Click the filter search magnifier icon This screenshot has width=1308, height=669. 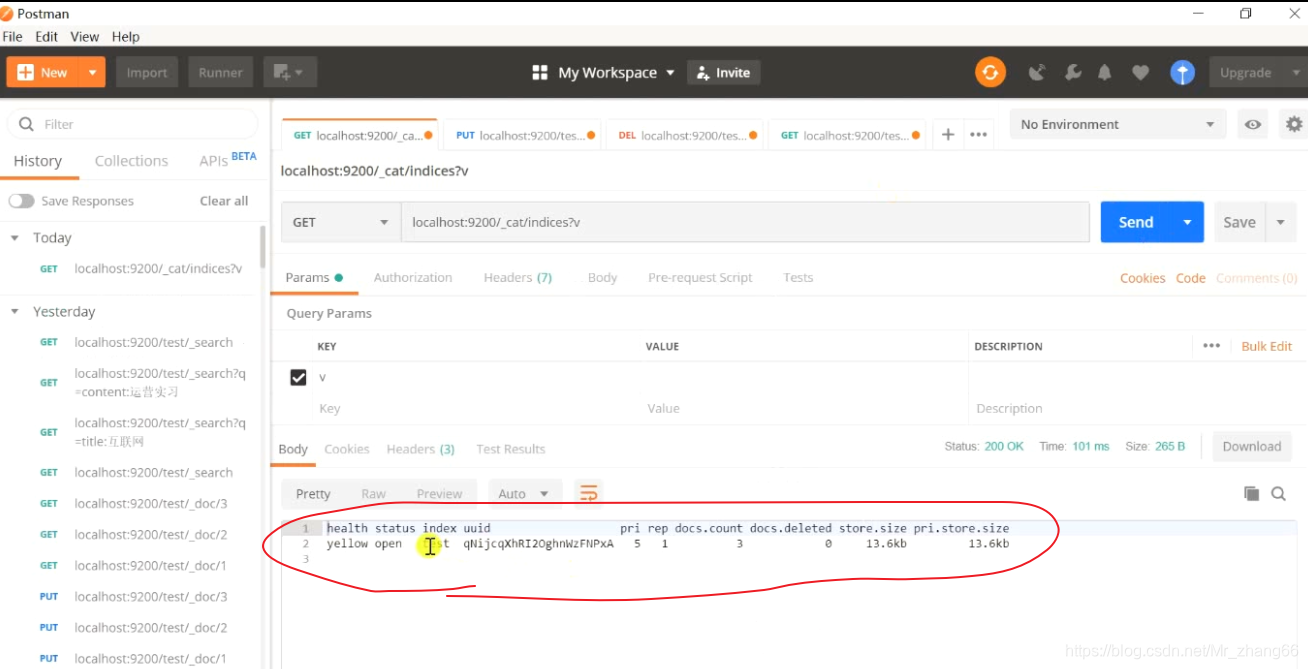click(25, 124)
